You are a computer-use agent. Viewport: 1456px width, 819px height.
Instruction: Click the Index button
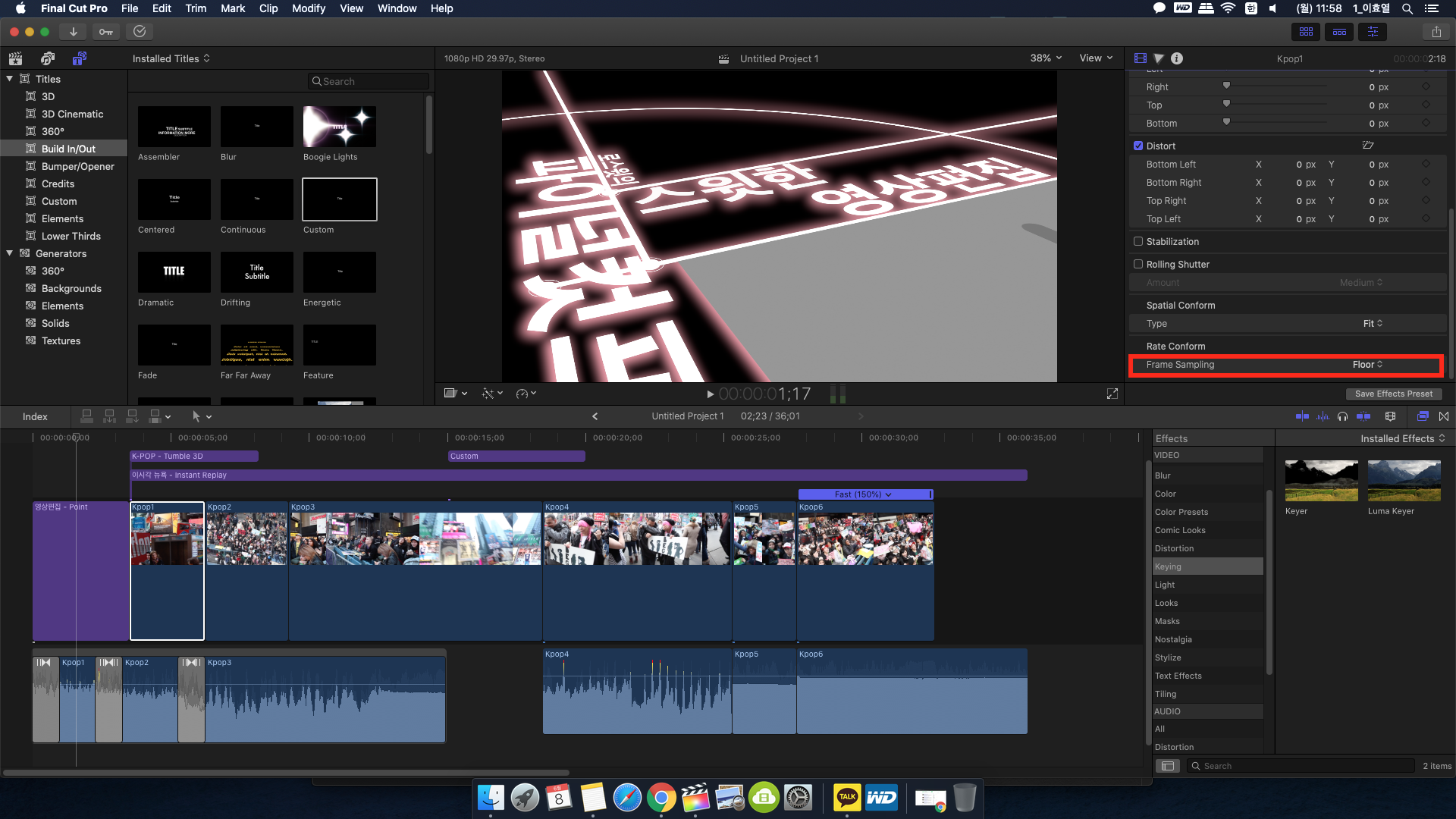(35, 416)
